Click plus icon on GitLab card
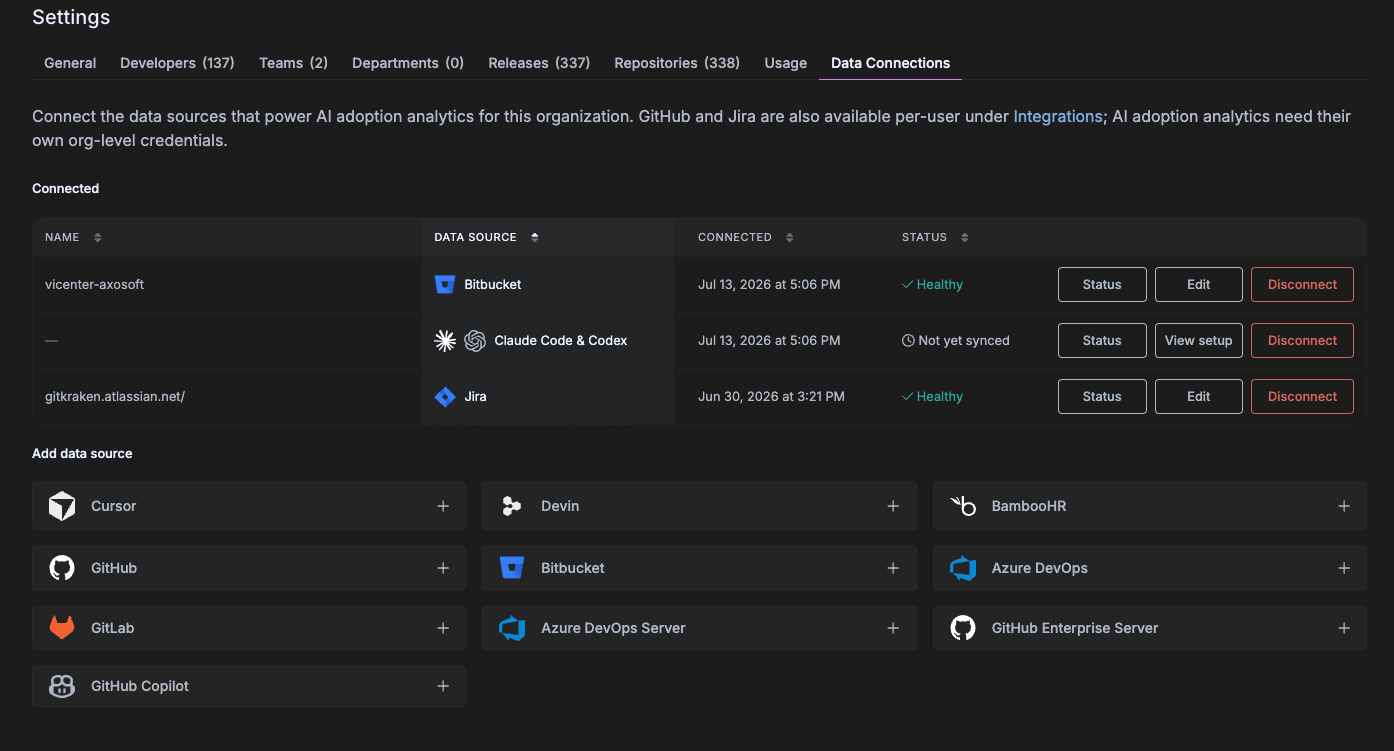This screenshot has width=1394, height=751. [x=443, y=628]
